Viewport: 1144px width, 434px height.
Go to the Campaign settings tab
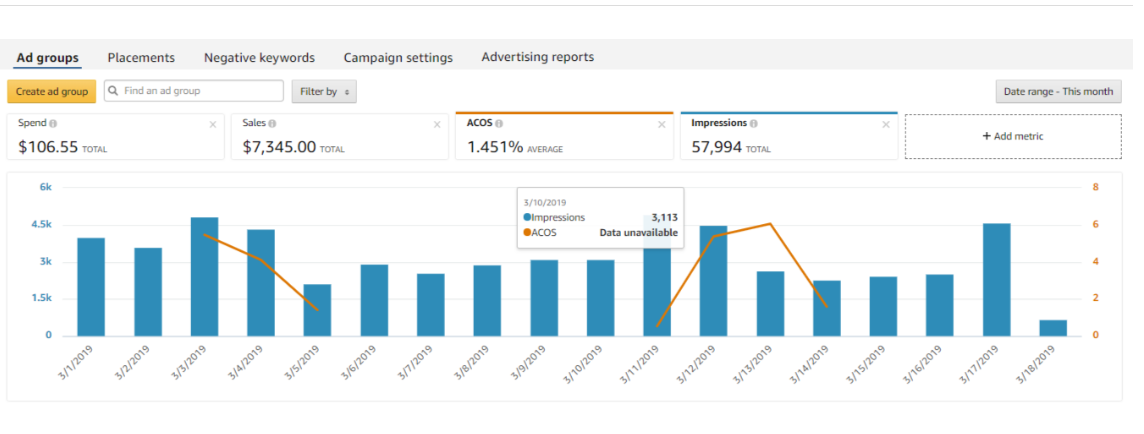tap(398, 58)
